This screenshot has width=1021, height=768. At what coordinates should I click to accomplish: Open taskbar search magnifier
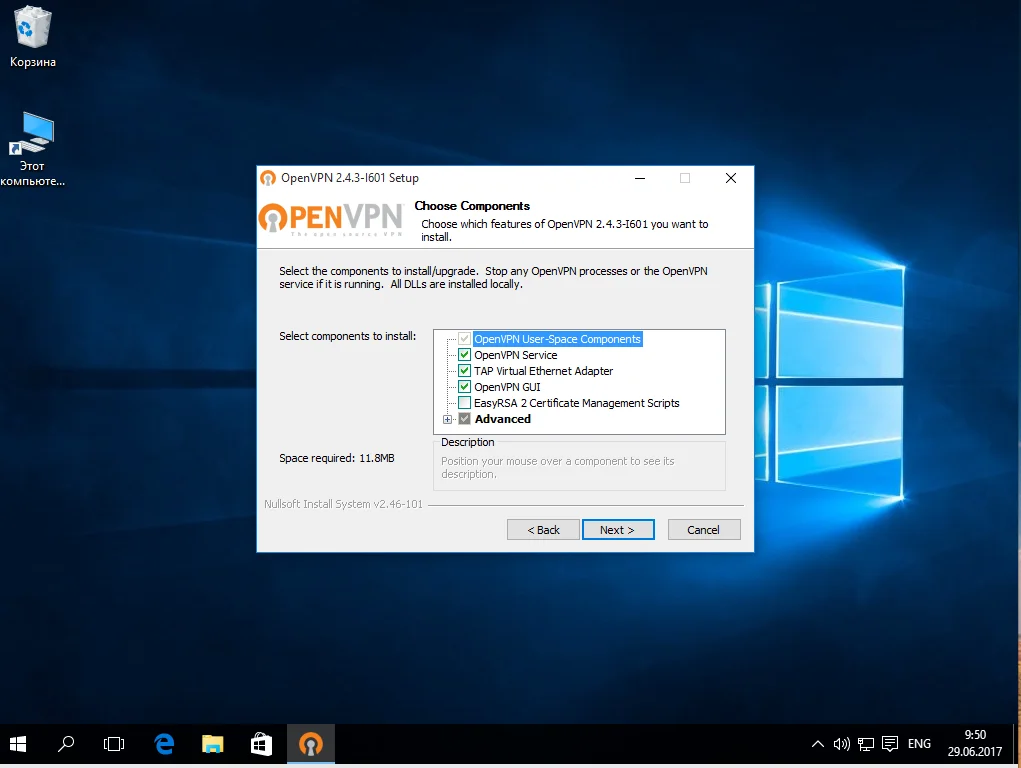[66, 743]
